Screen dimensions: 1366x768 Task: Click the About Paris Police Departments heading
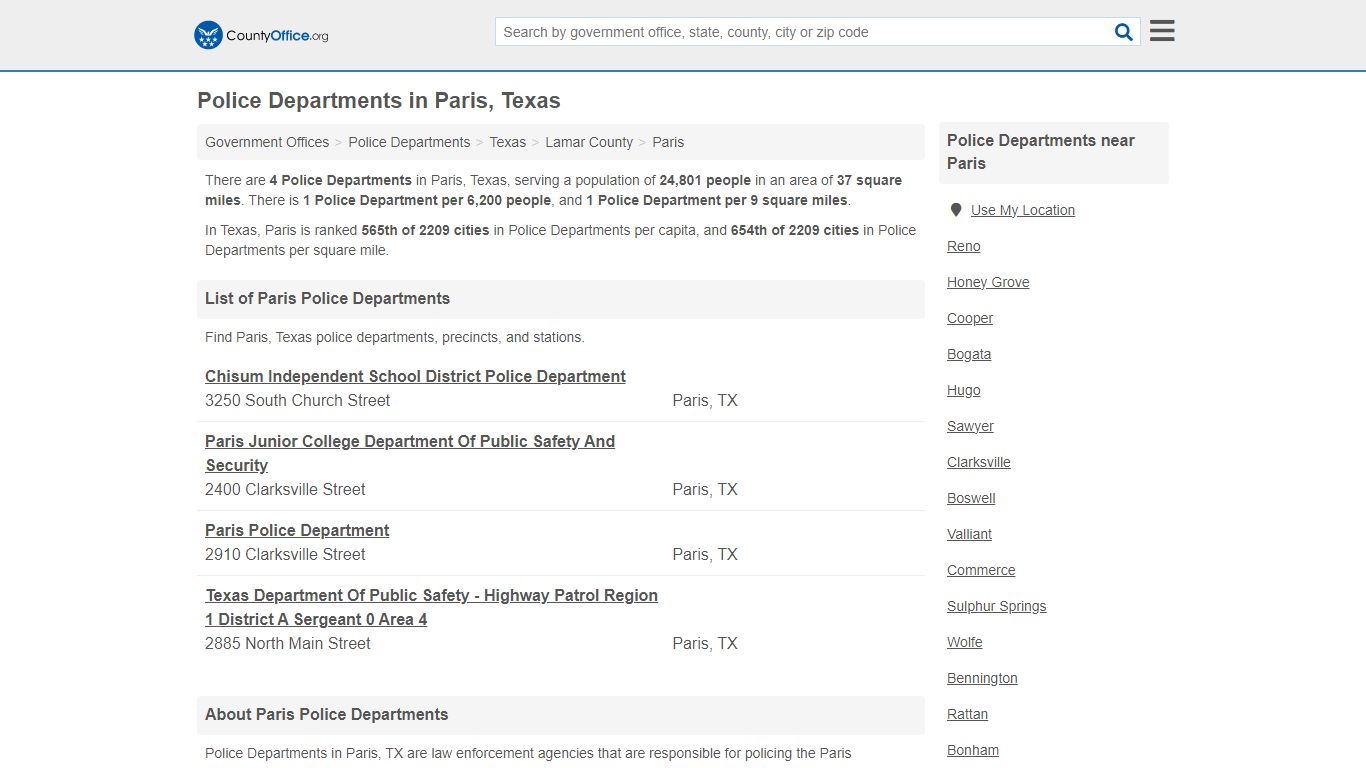click(326, 714)
